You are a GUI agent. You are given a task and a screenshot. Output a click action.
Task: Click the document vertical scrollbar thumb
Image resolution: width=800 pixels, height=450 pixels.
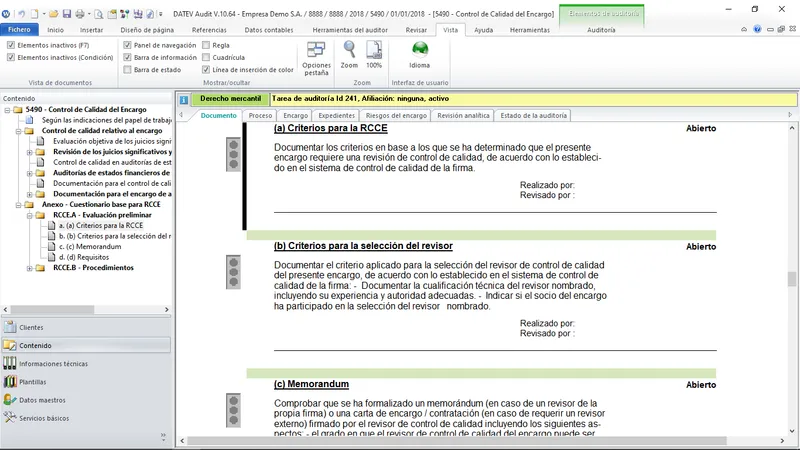791,279
